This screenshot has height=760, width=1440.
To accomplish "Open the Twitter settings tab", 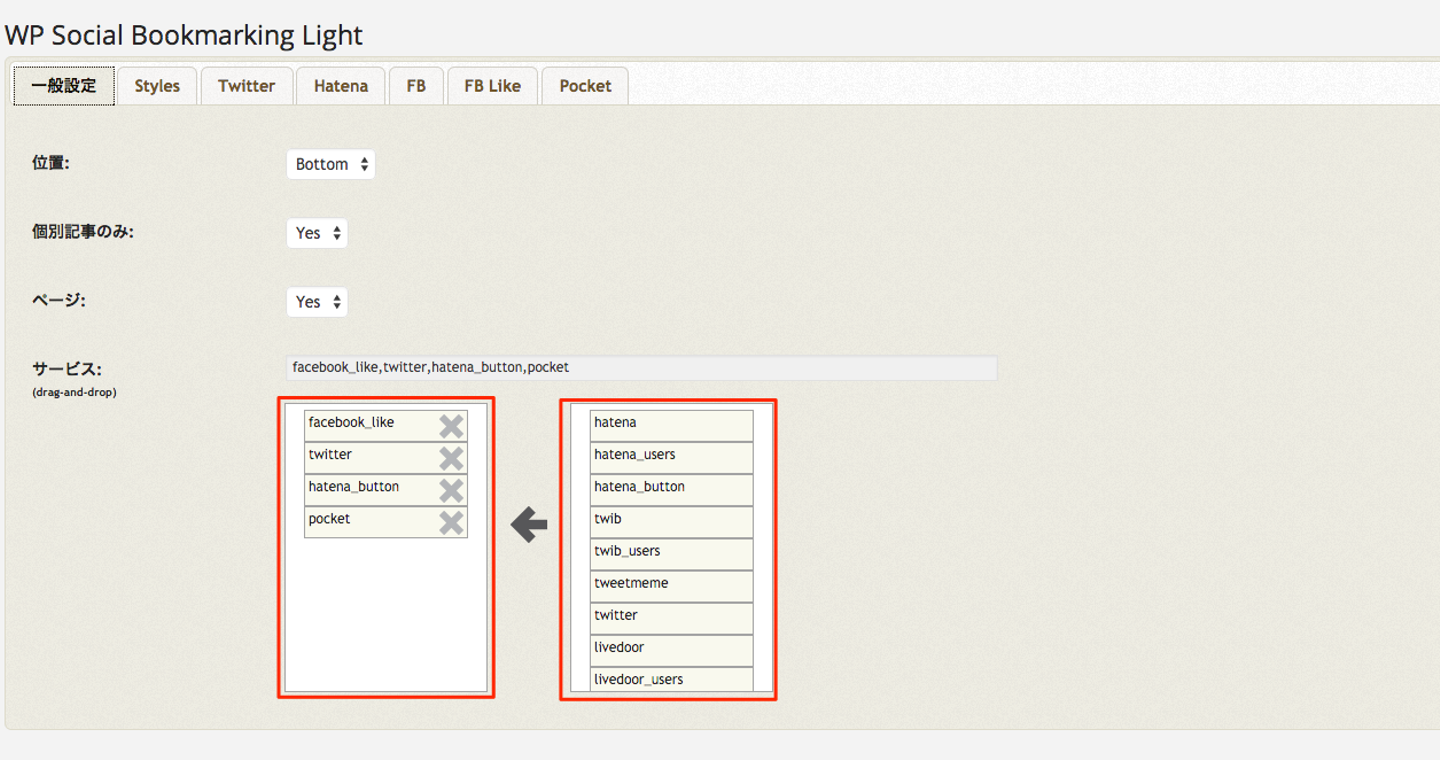I will tap(246, 86).
